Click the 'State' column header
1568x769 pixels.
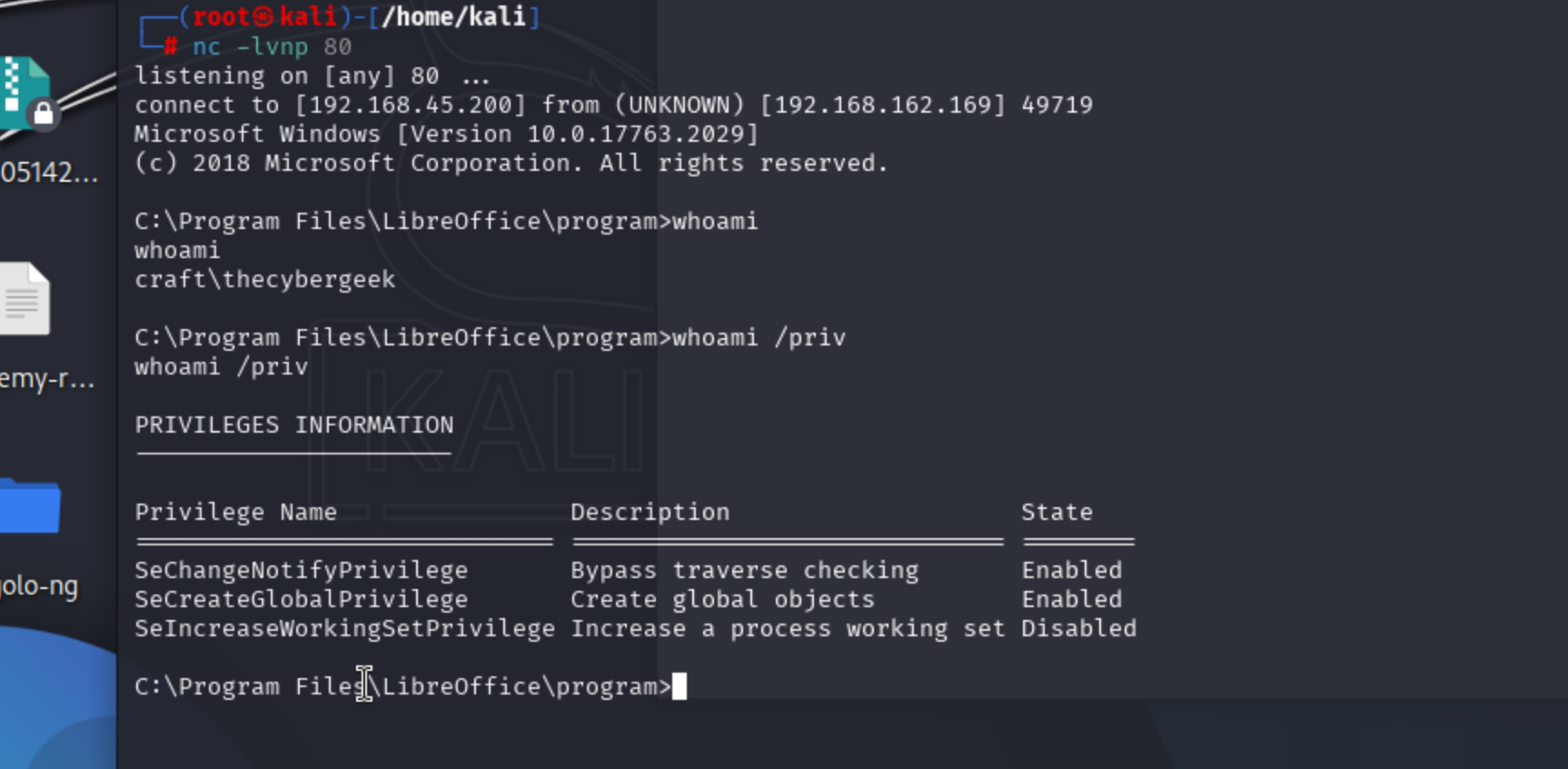click(1057, 512)
